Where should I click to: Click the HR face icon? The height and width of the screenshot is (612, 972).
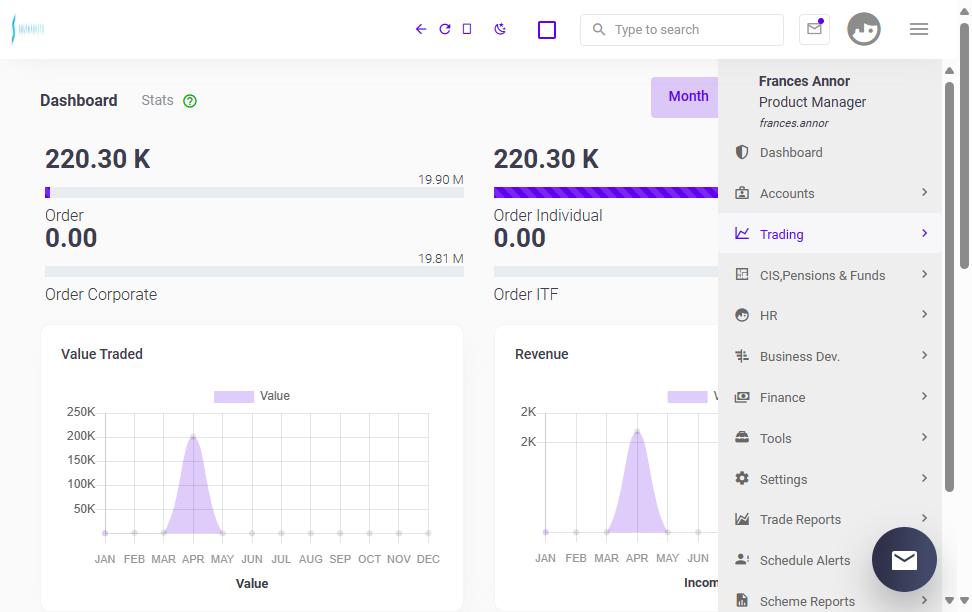point(741,315)
